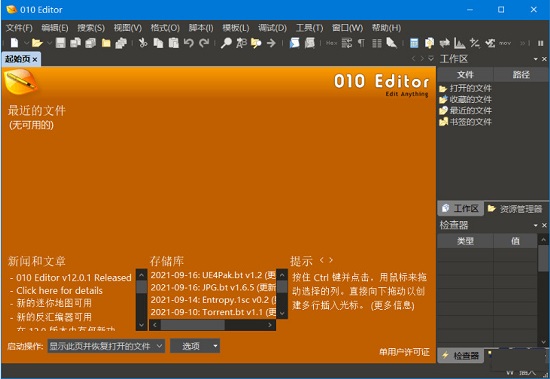Open the 模板(L) menu
This screenshot has height=379, width=550.
coord(236,28)
